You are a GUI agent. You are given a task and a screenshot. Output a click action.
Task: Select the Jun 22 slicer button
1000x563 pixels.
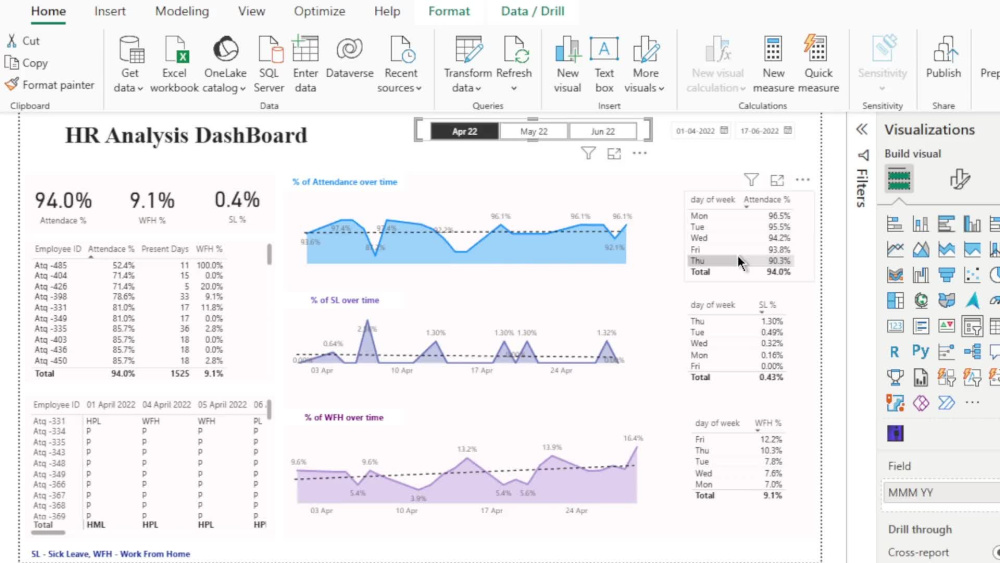point(603,131)
